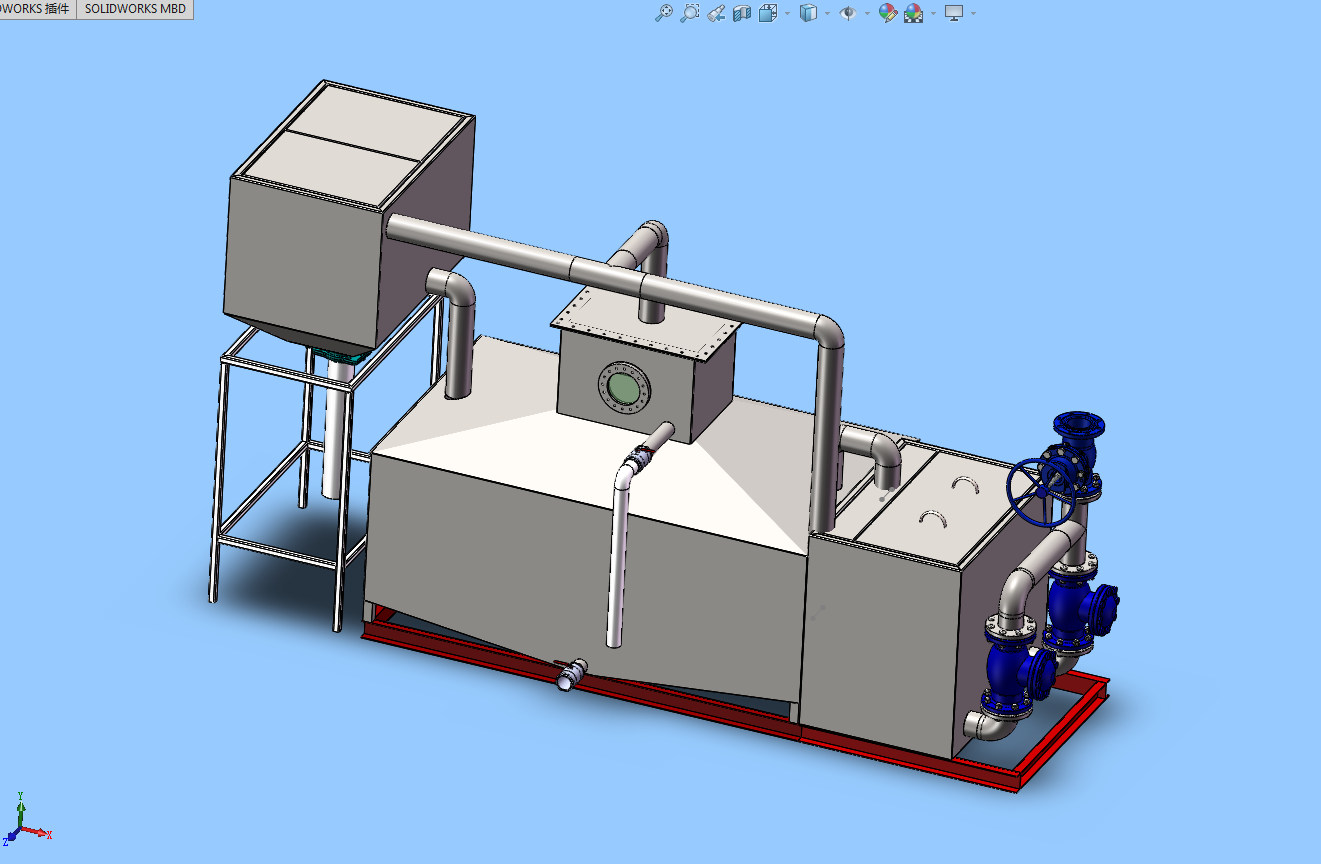
Task: Expand the View Settings dropdown arrow
Action: point(973,13)
